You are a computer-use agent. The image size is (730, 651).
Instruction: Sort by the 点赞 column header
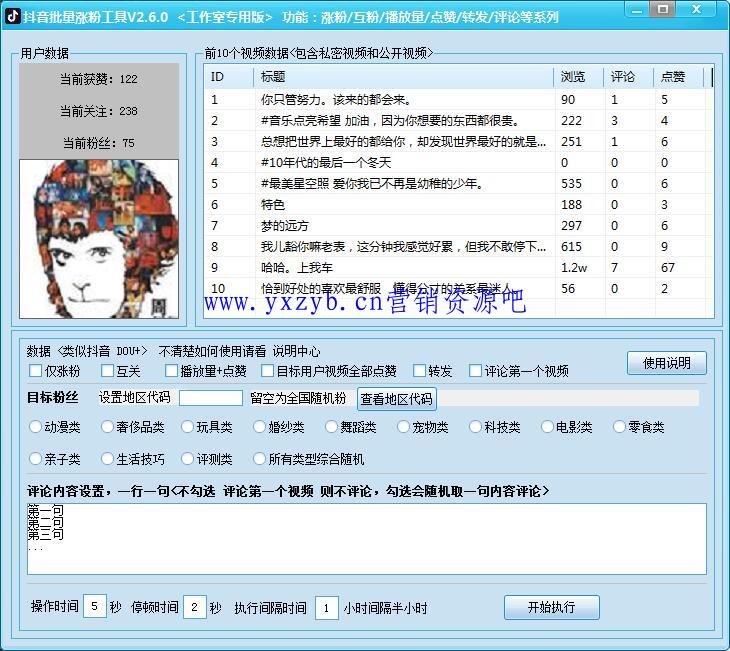(678, 77)
